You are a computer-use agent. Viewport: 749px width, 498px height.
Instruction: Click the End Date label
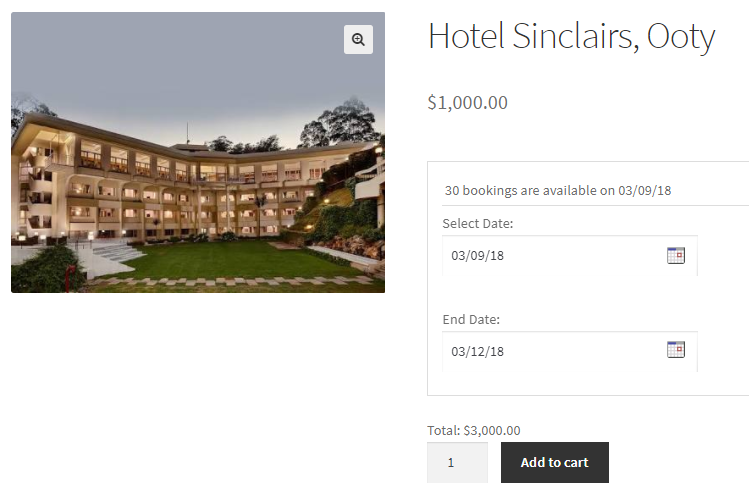(x=471, y=319)
